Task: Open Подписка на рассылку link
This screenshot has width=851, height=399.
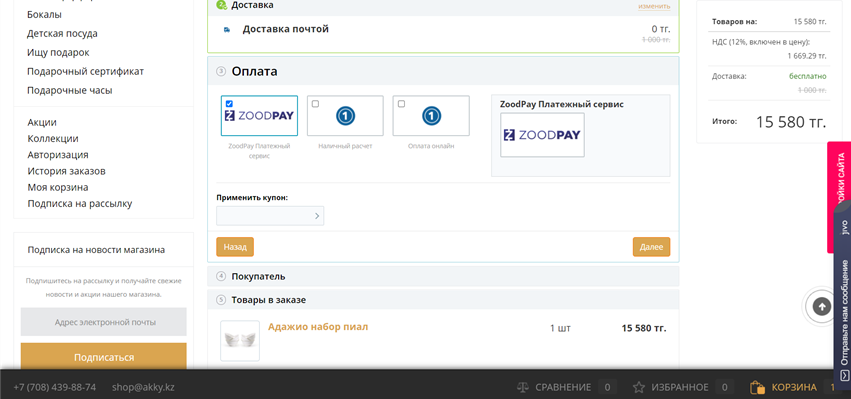Action: coord(80,204)
